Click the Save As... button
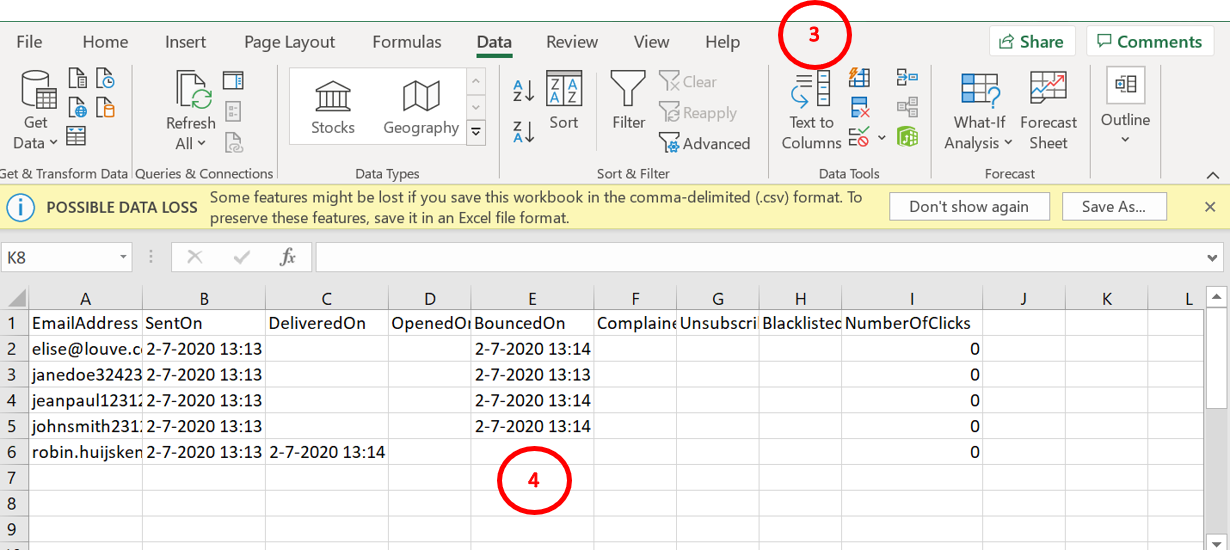Screen dimensions: 1230x550 coord(1112,207)
